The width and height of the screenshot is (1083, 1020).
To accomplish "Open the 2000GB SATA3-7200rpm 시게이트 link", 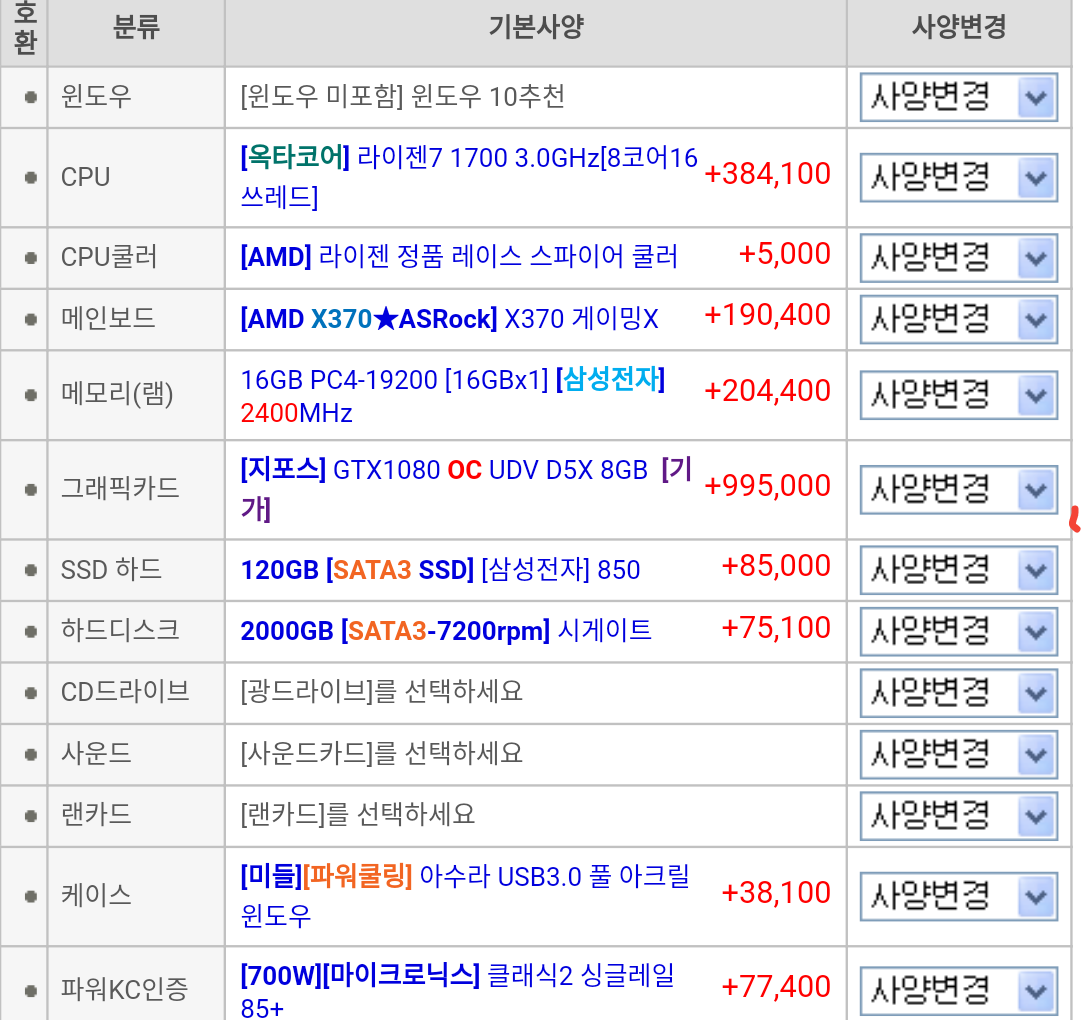I will [x=445, y=630].
